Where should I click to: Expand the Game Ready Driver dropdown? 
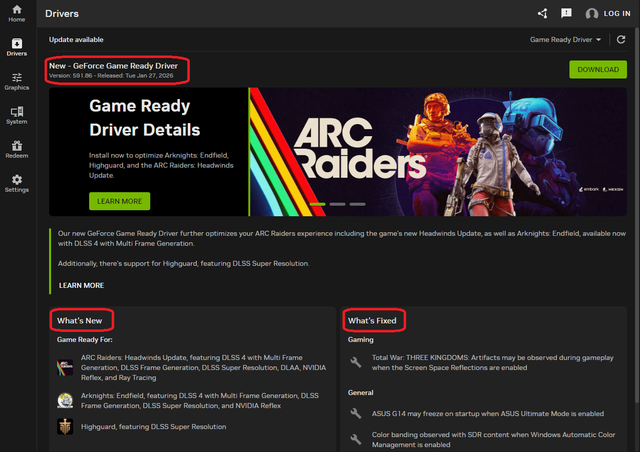click(565, 40)
